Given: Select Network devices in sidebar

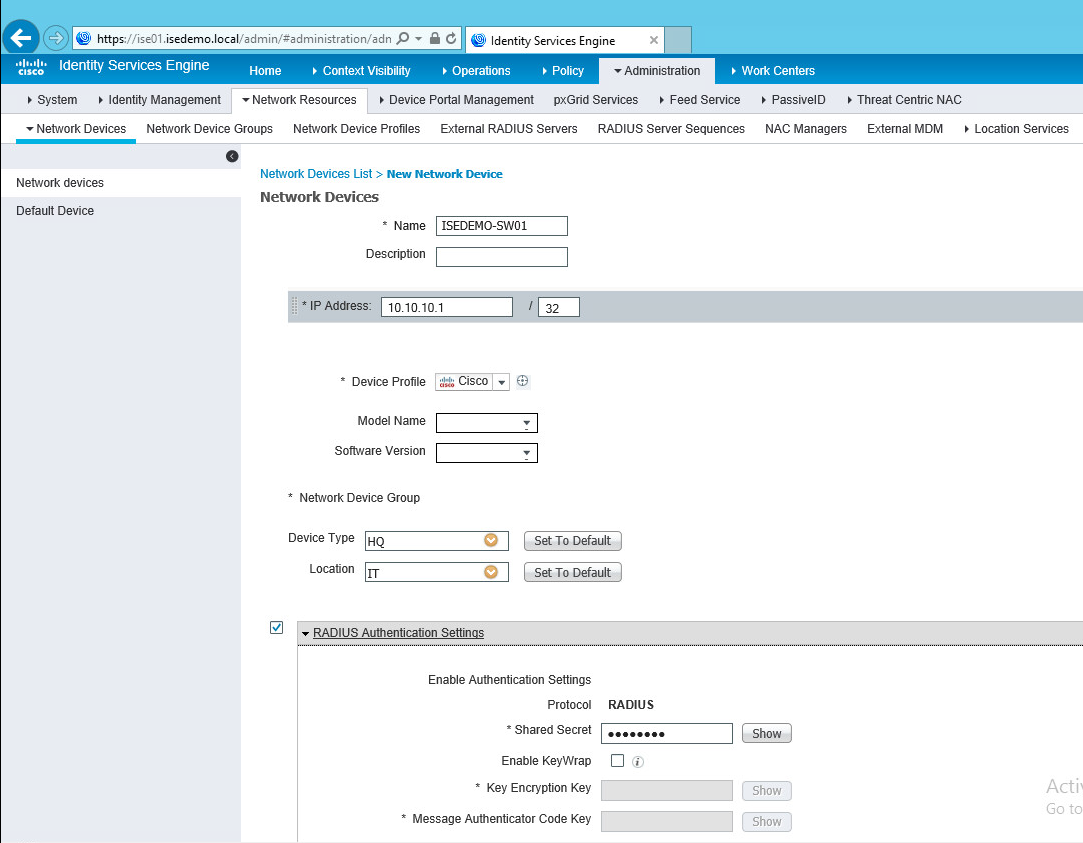Looking at the screenshot, I should (x=121, y=183).
